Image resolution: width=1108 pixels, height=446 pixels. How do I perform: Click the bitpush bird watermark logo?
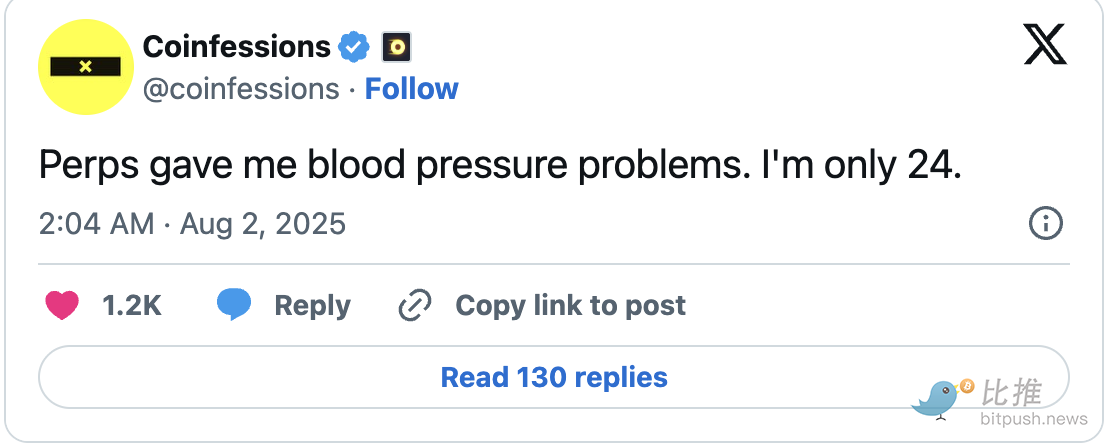[938, 396]
